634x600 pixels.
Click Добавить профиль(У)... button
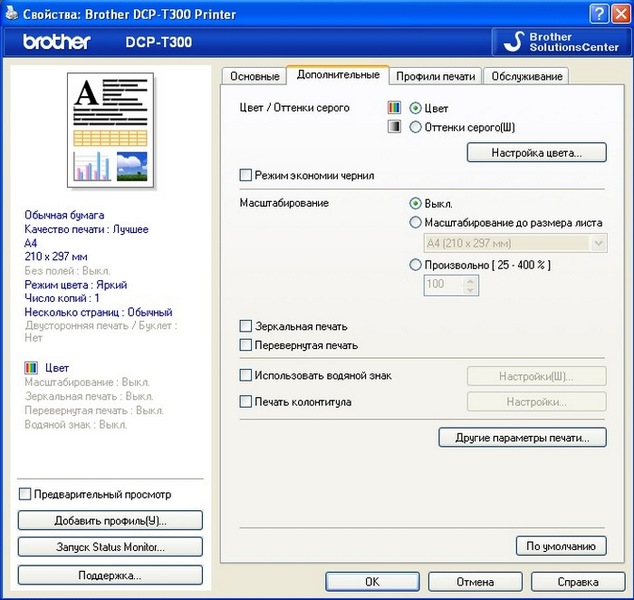pos(110,520)
